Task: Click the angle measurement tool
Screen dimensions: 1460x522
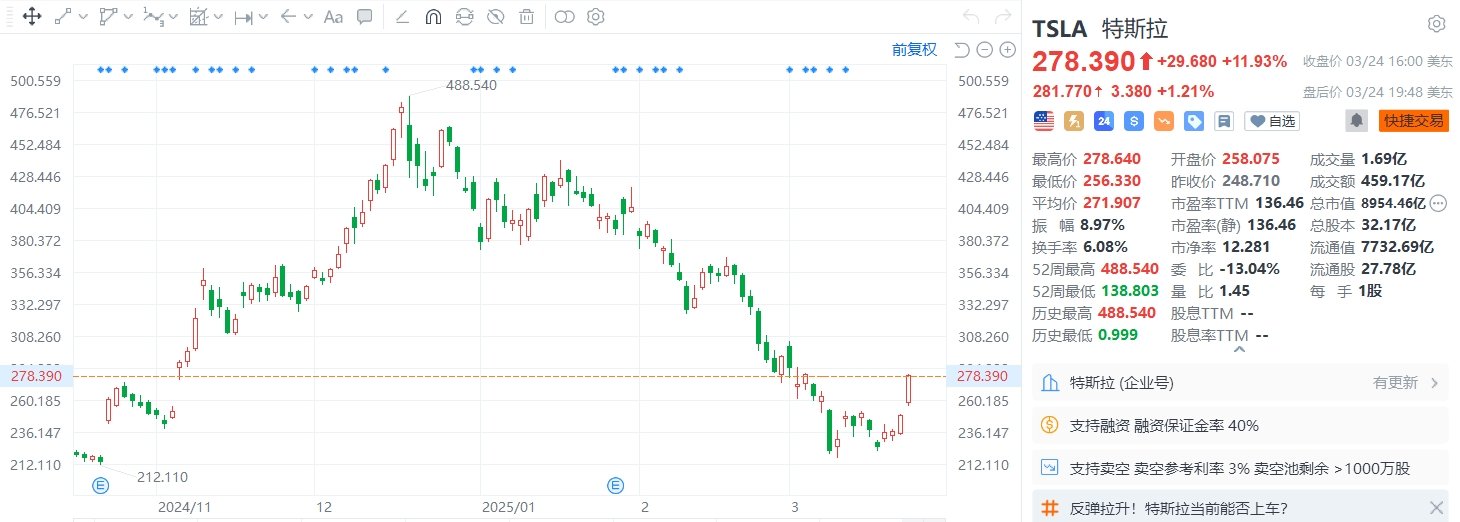Action: click(401, 16)
